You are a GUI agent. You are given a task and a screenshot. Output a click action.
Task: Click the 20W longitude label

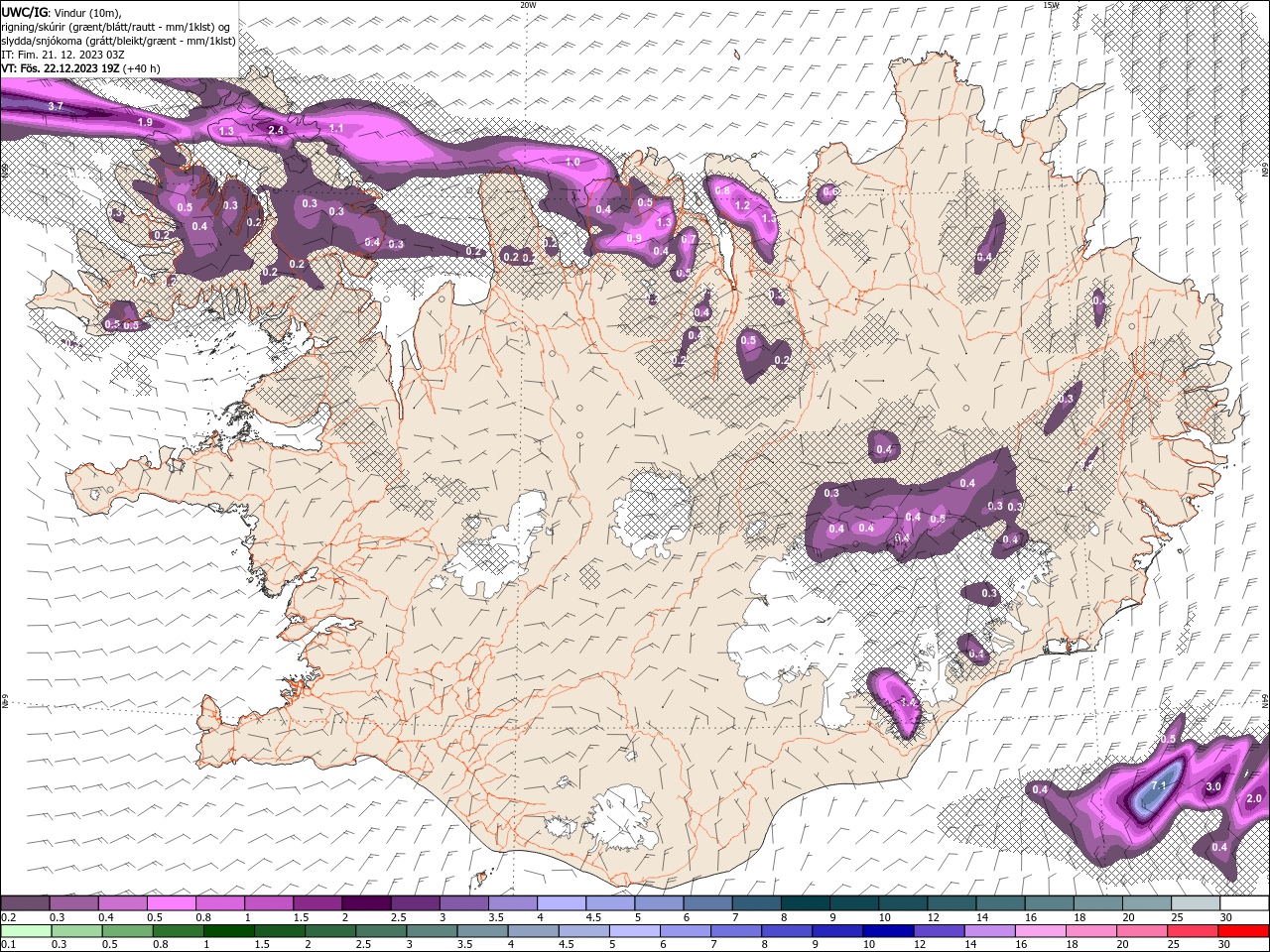(x=528, y=5)
